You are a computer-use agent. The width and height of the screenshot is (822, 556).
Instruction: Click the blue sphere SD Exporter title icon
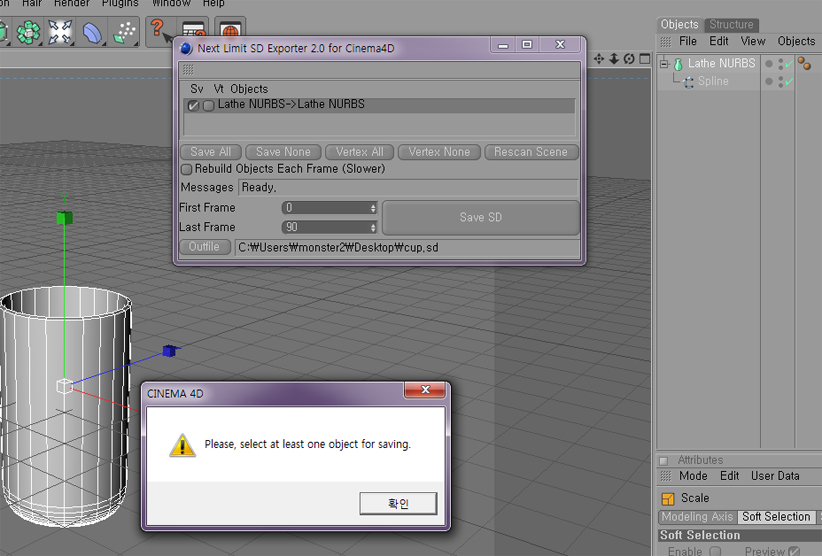click(186, 49)
